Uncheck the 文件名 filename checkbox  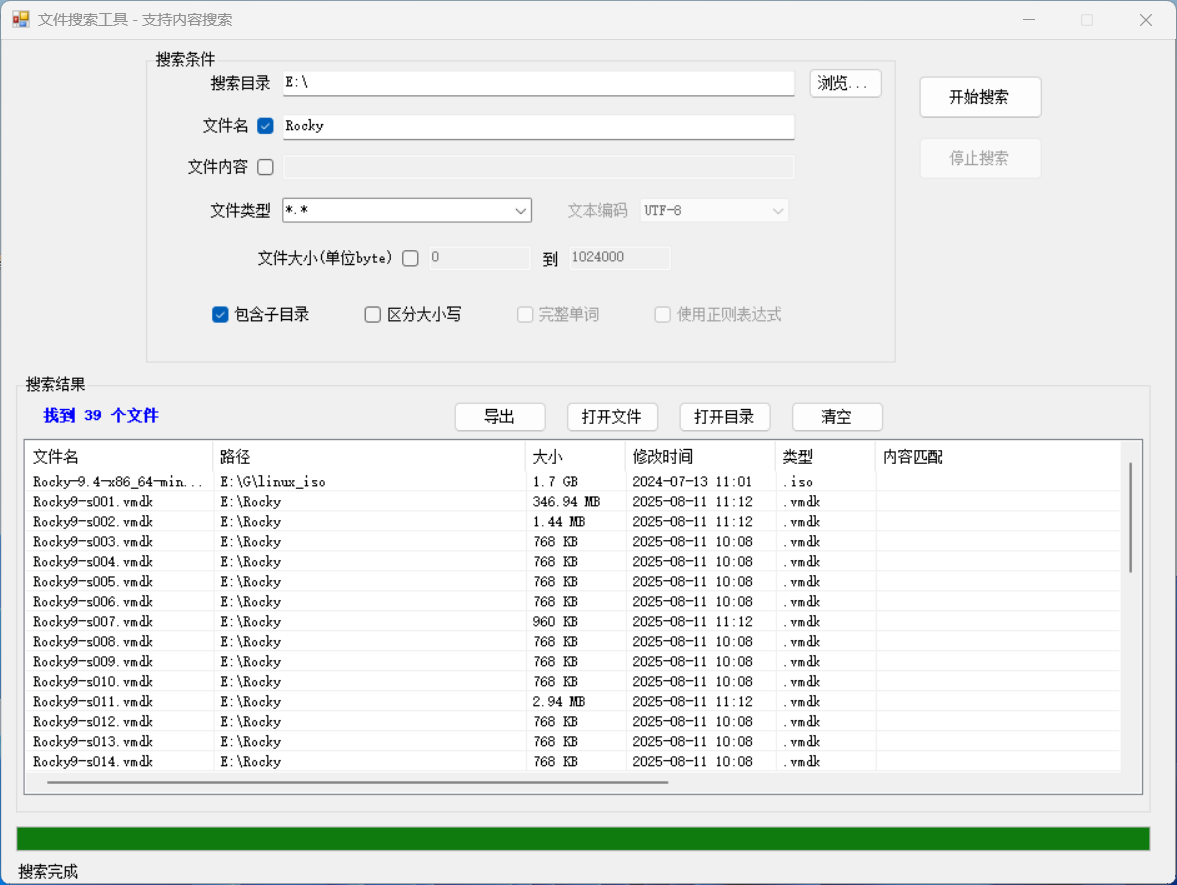[264, 125]
